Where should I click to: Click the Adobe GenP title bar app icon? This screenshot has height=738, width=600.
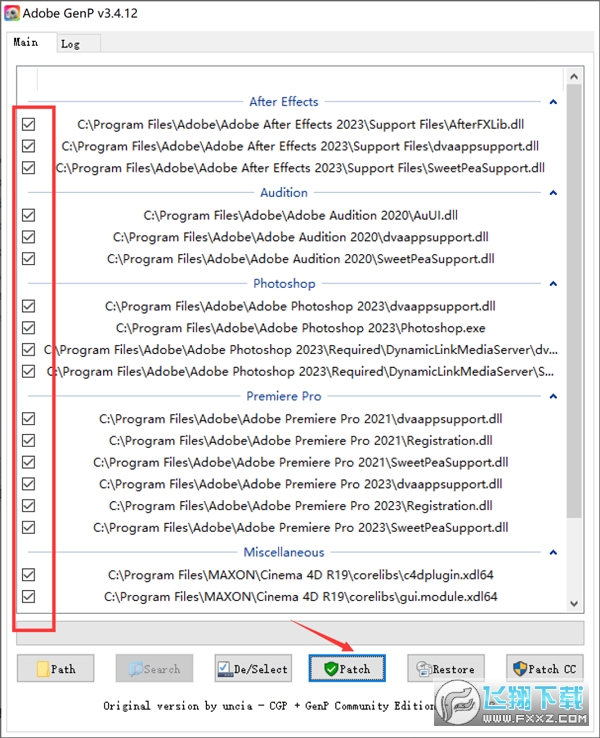[x=12, y=13]
